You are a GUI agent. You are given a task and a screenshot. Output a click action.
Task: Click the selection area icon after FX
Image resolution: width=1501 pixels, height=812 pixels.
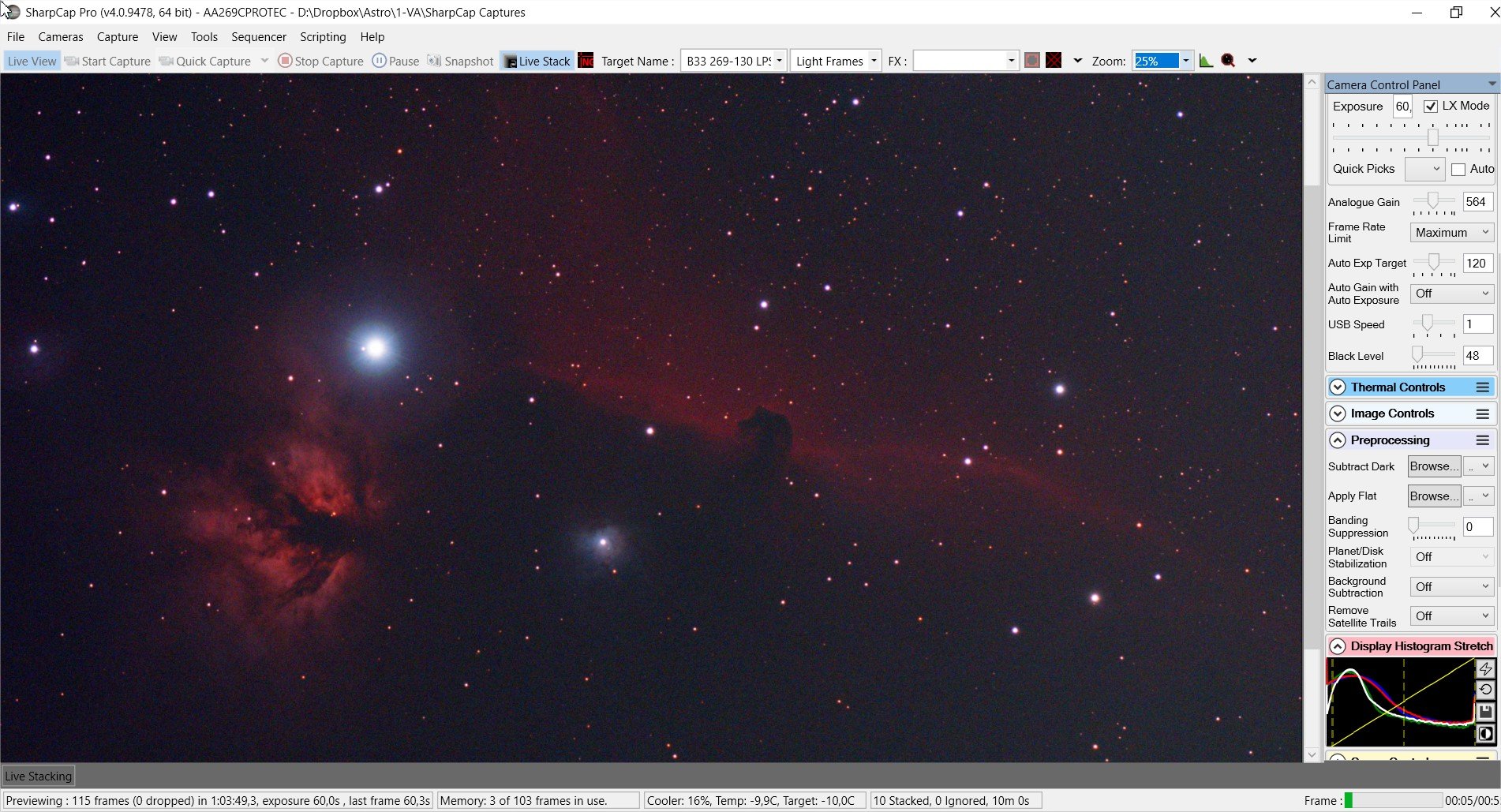click(1031, 61)
